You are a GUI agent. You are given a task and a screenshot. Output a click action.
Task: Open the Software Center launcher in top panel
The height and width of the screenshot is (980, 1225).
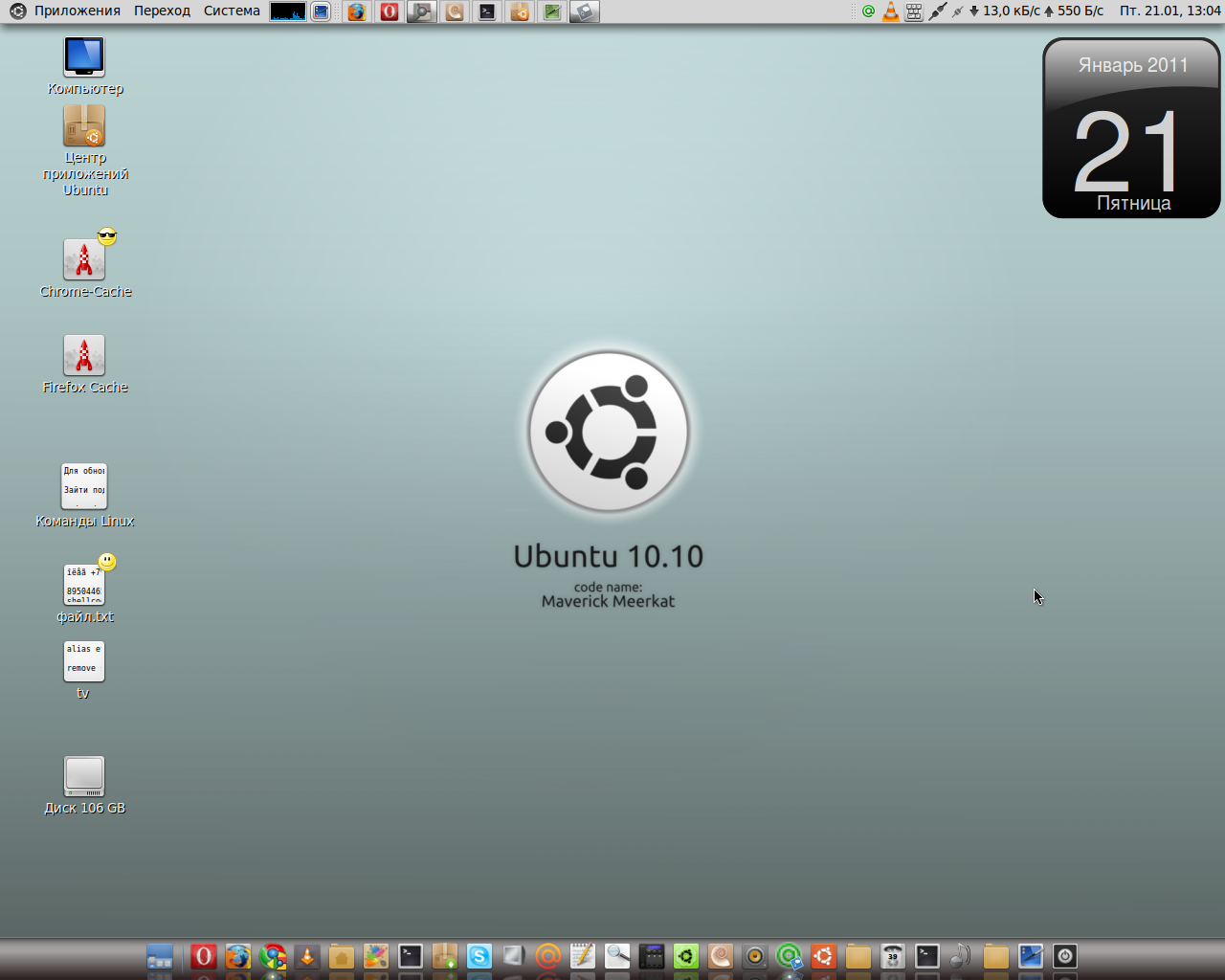(x=520, y=11)
